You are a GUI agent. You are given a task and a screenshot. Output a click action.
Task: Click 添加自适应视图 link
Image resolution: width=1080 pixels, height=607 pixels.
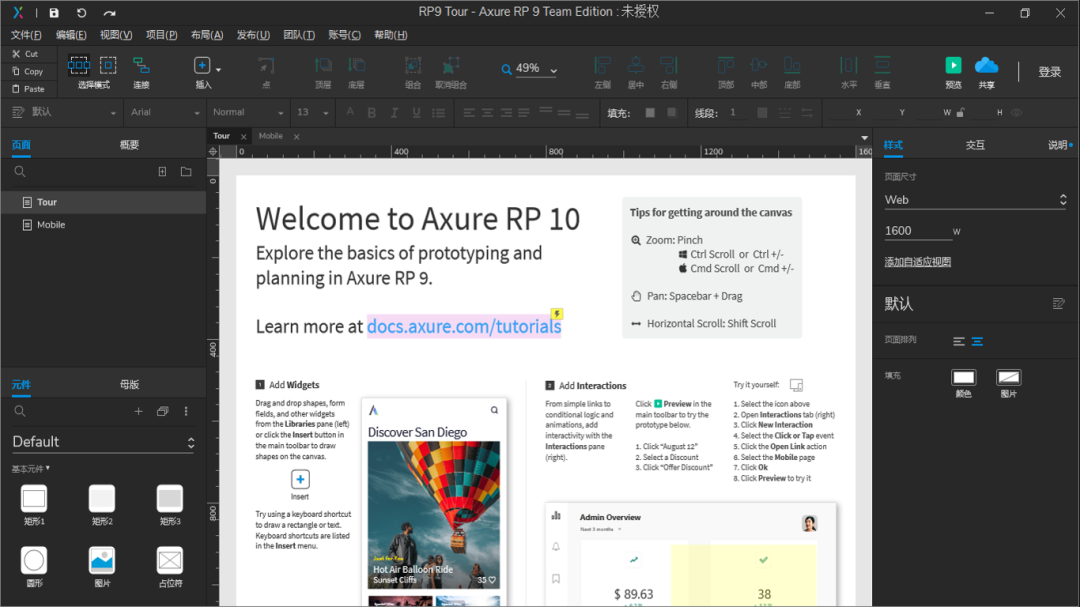pos(917,262)
